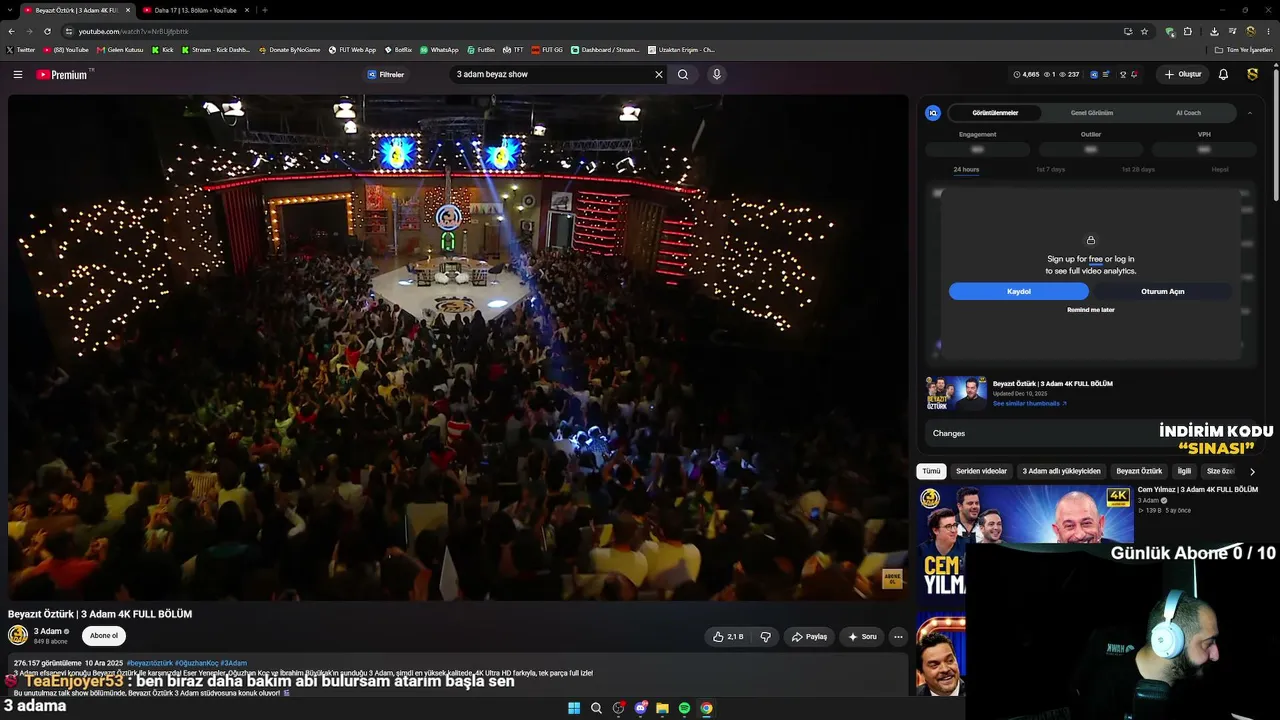Click the search magnifier button
Viewport: 1280px width, 720px height.
coord(683,74)
